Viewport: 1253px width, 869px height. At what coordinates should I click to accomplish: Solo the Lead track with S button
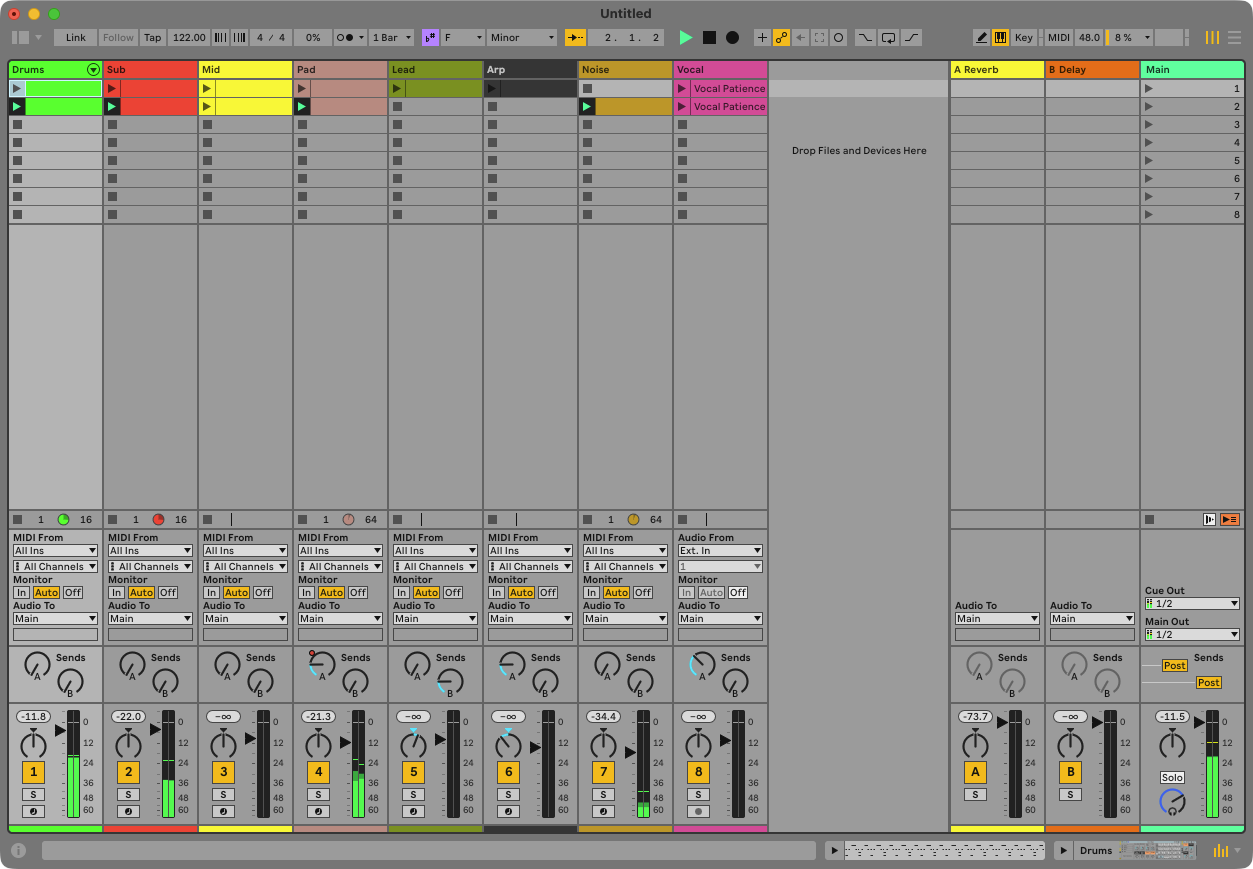[413, 795]
